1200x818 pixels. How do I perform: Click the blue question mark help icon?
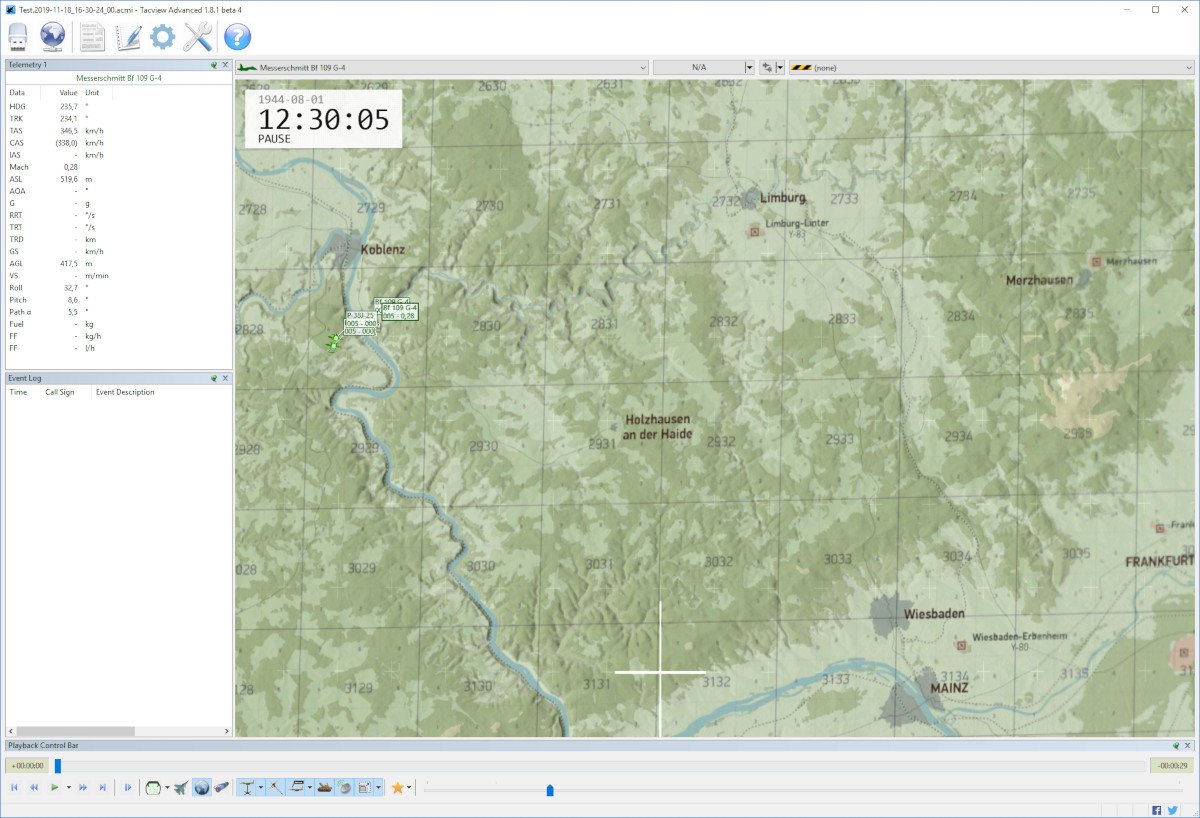coord(237,37)
